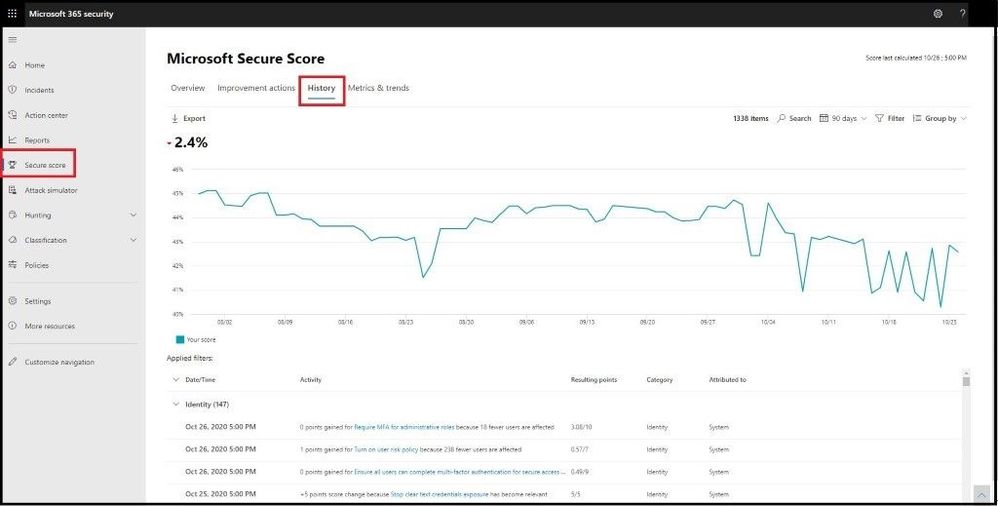Open the Metrics & trends tab
The width and height of the screenshot is (998, 506).
tap(378, 88)
